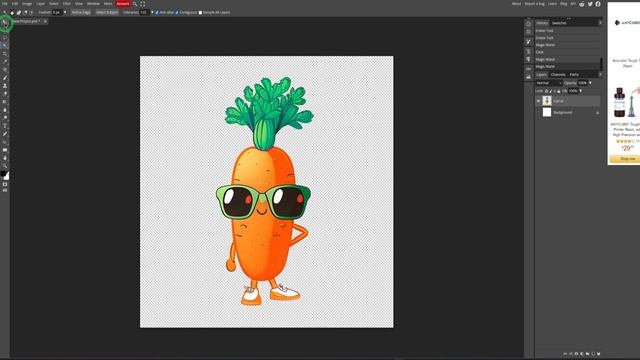640x360 pixels.
Task: Toggle lock transparent pixels in Layers panel
Action: click(x=547, y=91)
